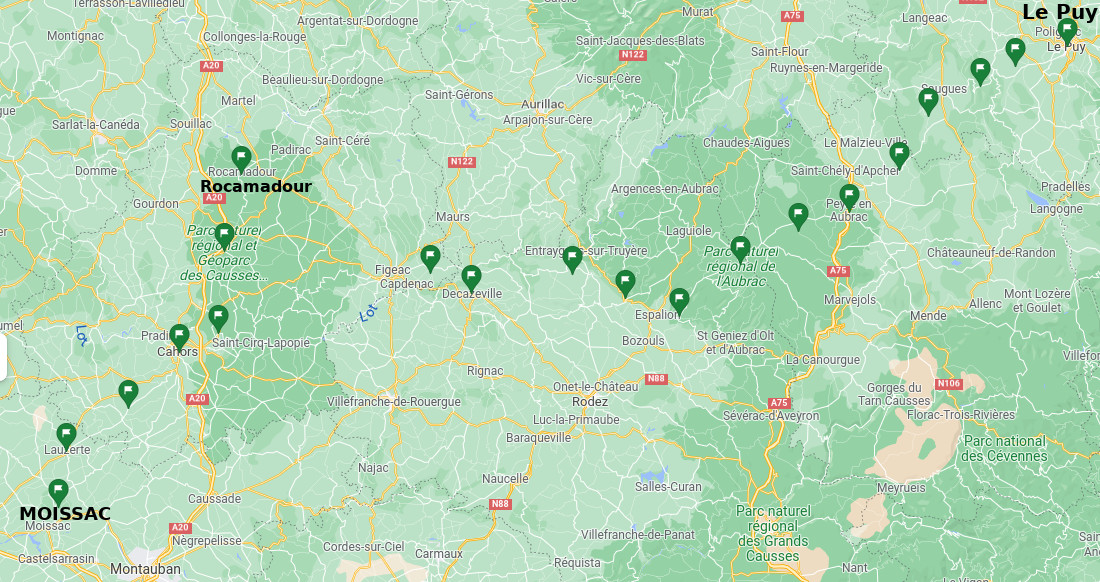Select the flag marker above Saugues
1100x582 pixels.
click(929, 102)
